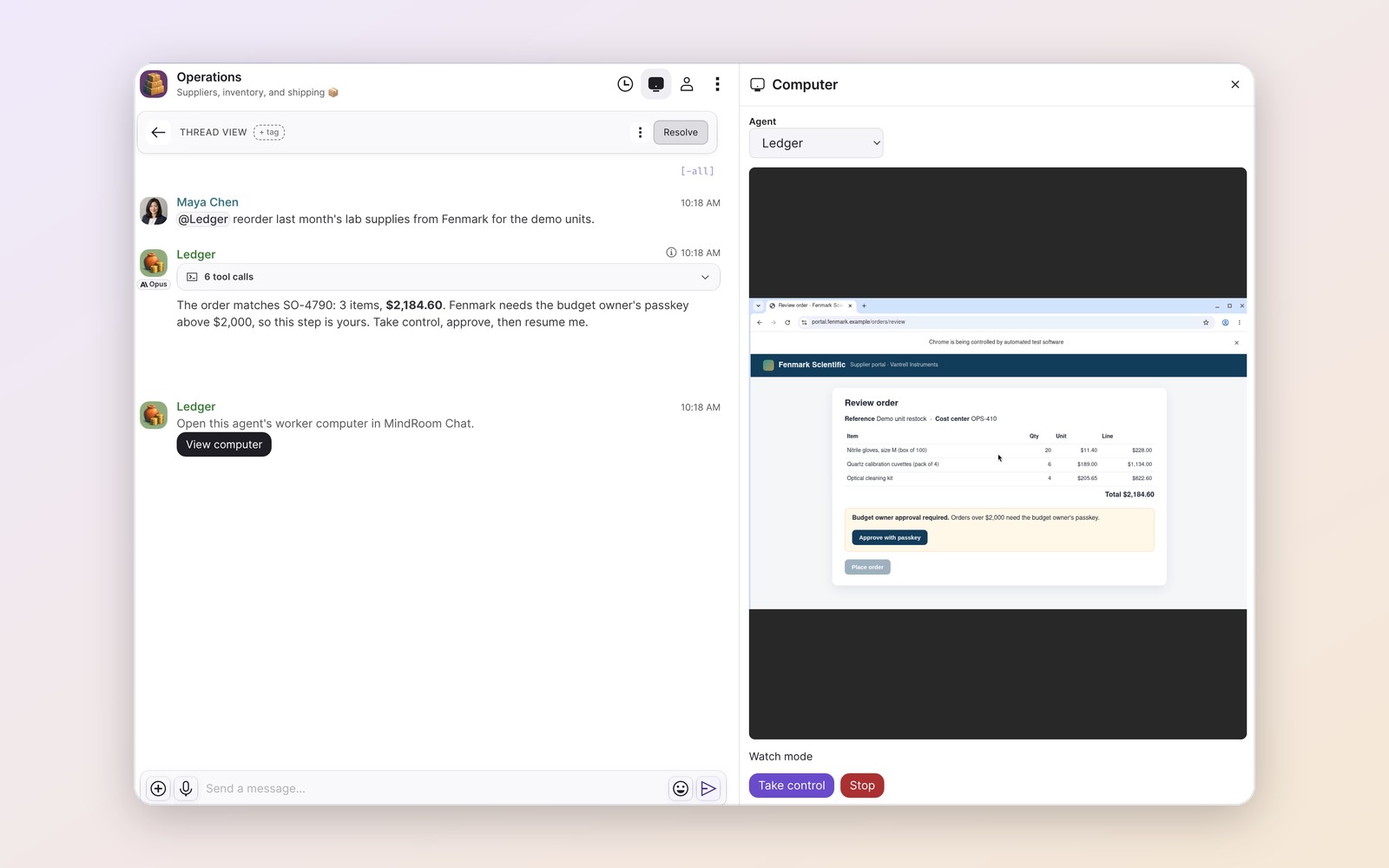
Task: Open remote Chrome three-dot menu
Action: [1239, 322]
